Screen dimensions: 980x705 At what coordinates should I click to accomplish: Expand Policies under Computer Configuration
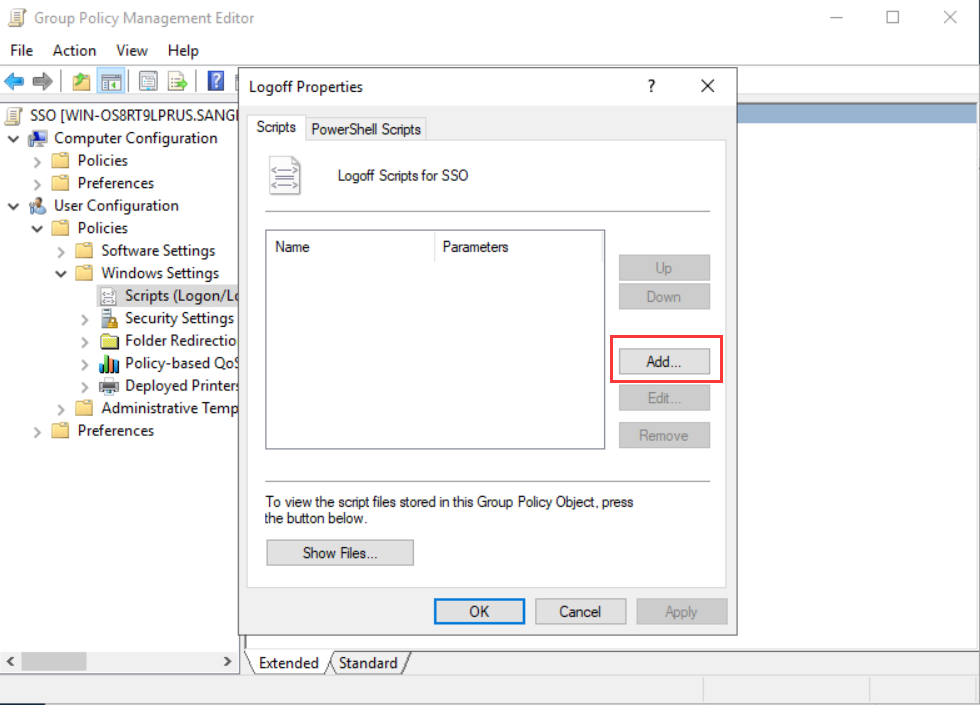pos(37,161)
